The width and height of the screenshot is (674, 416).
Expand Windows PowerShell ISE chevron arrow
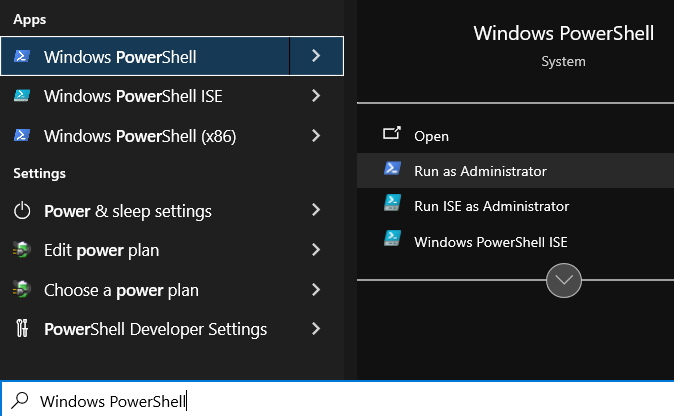click(x=316, y=95)
